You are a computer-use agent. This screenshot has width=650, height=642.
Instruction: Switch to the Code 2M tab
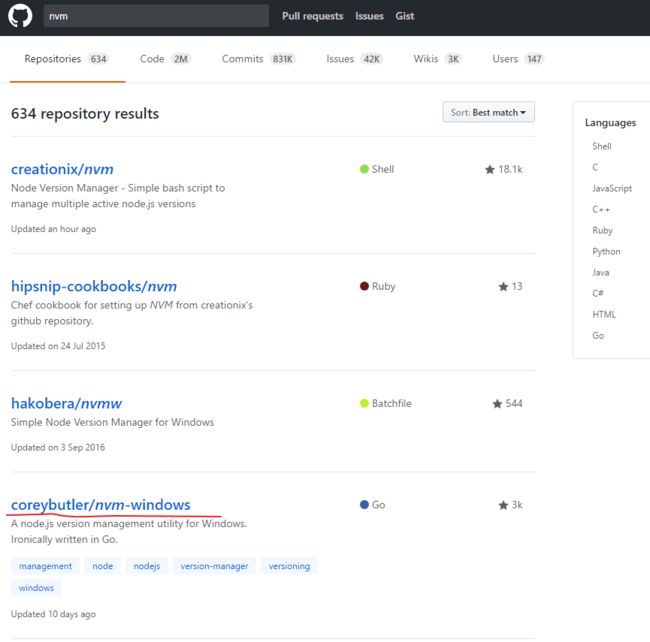(x=165, y=59)
